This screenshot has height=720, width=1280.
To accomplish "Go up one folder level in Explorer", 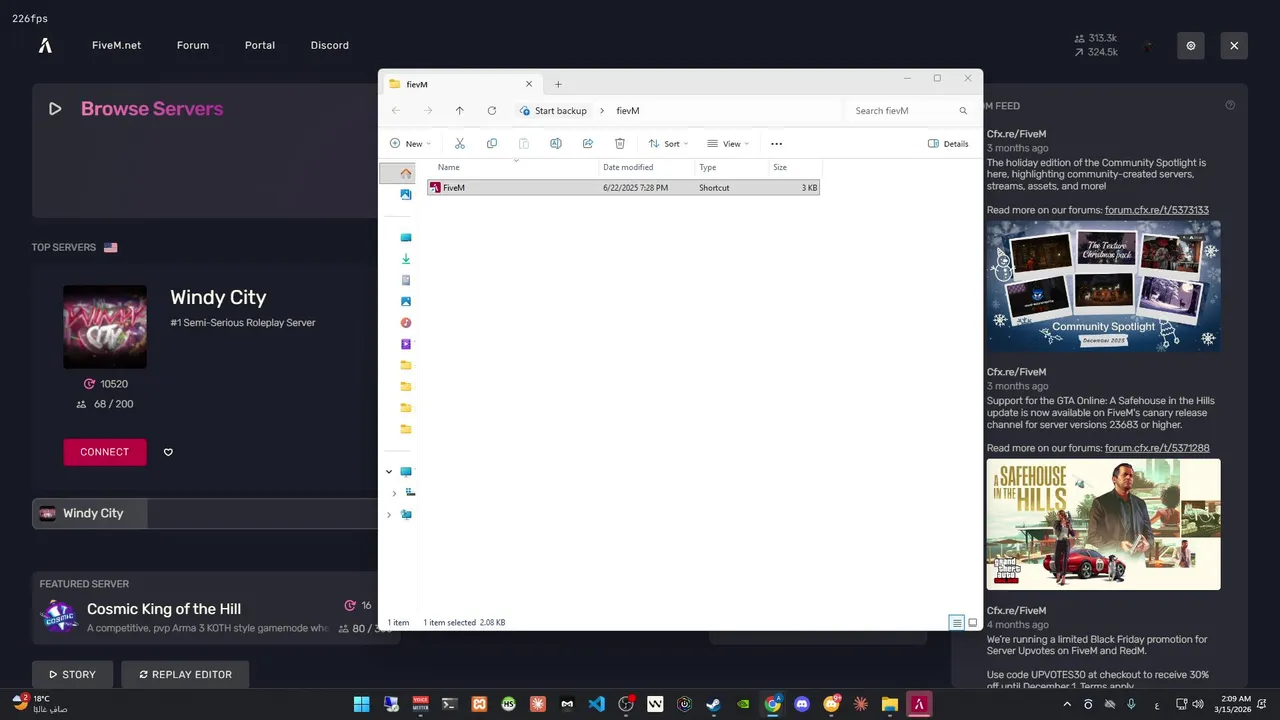I will (459, 111).
